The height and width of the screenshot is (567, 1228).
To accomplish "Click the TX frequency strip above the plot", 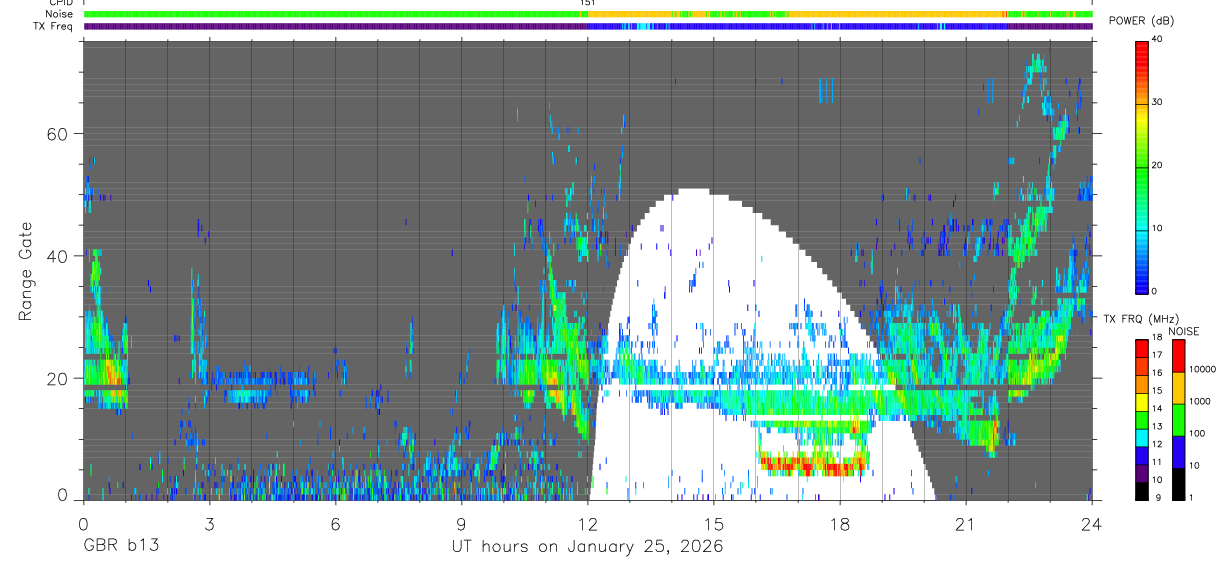I will pyautogui.click(x=588, y=26).
